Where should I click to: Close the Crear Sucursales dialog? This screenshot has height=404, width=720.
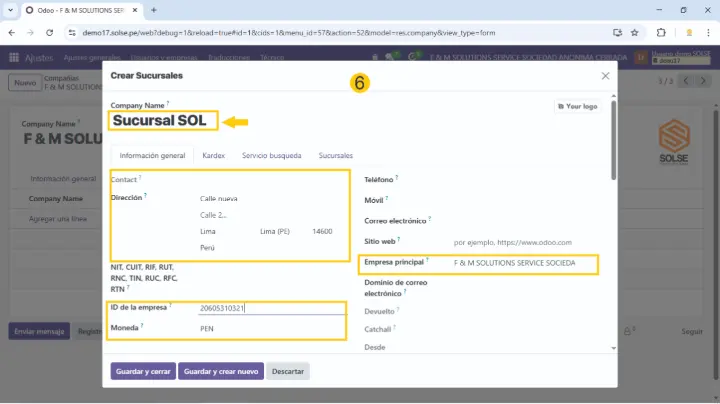pos(605,76)
